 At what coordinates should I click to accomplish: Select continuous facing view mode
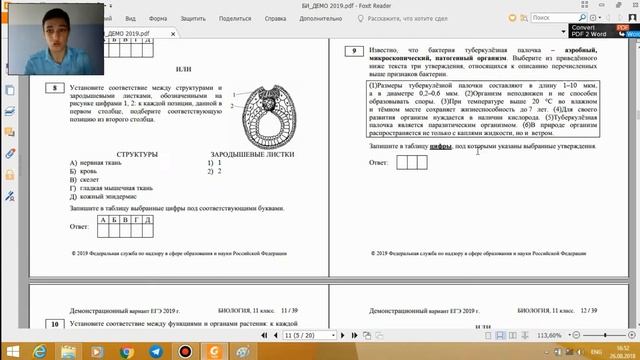525,335
